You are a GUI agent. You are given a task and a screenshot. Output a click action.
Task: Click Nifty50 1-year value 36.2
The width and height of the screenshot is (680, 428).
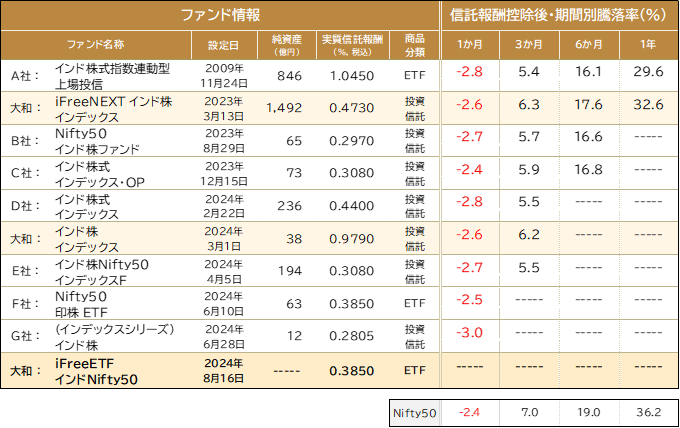click(x=648, y=412)
